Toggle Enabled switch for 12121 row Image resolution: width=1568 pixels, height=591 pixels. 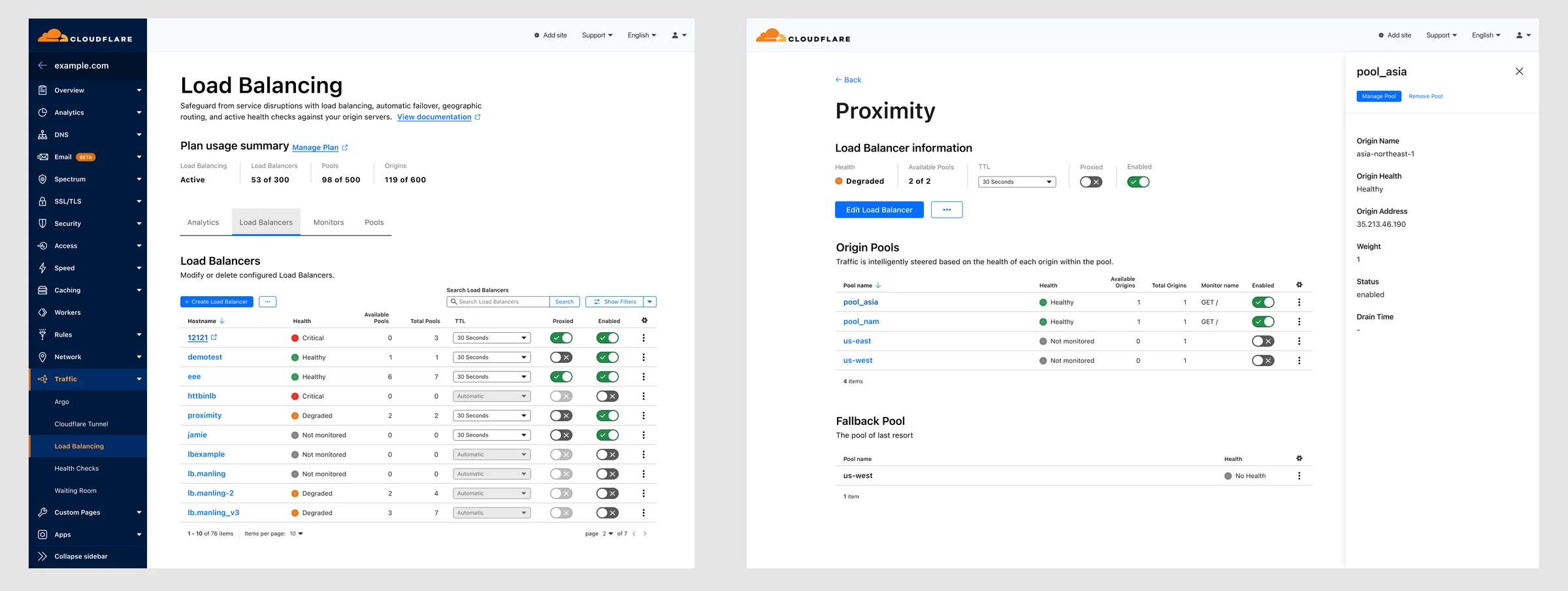[608, 338]
